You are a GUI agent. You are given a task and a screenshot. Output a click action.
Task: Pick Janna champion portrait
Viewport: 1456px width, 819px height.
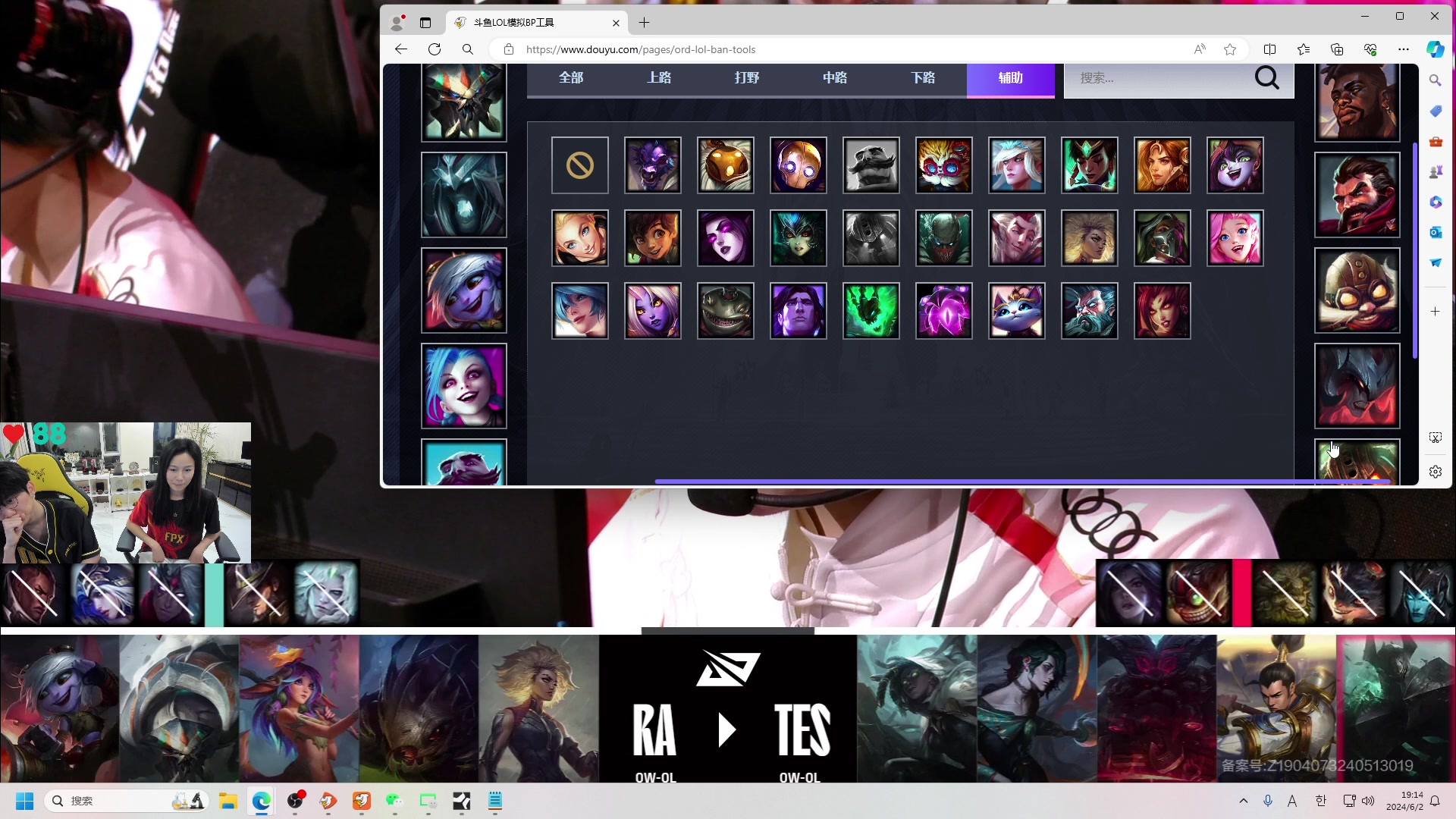tap(1016, 165)
